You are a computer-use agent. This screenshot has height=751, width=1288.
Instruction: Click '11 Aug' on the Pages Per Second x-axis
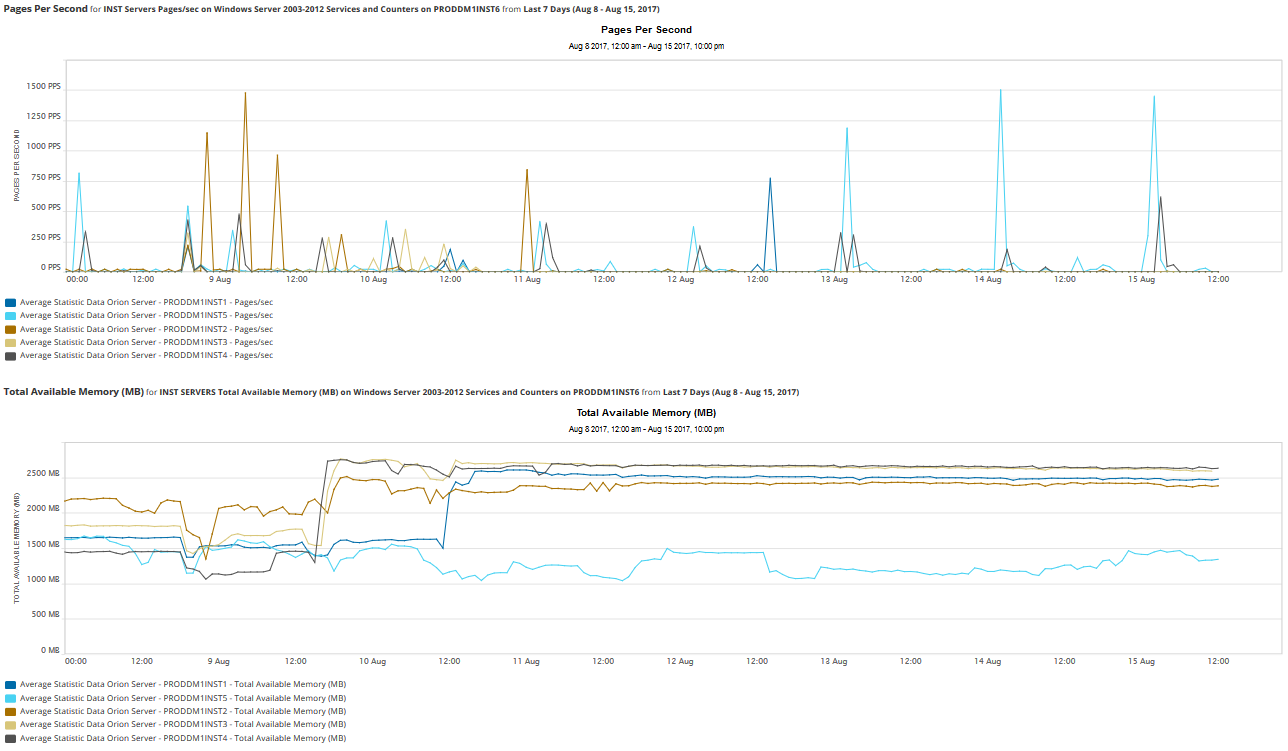point(526,280)
